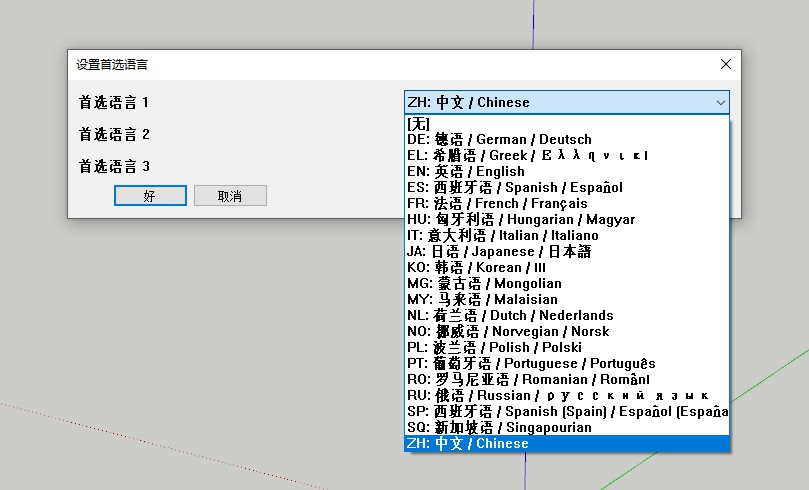Viewport: 809px width, 490px height.
Task: Select JA: Japanese language option
Action: pyautogui.click(x=500, y=252)
